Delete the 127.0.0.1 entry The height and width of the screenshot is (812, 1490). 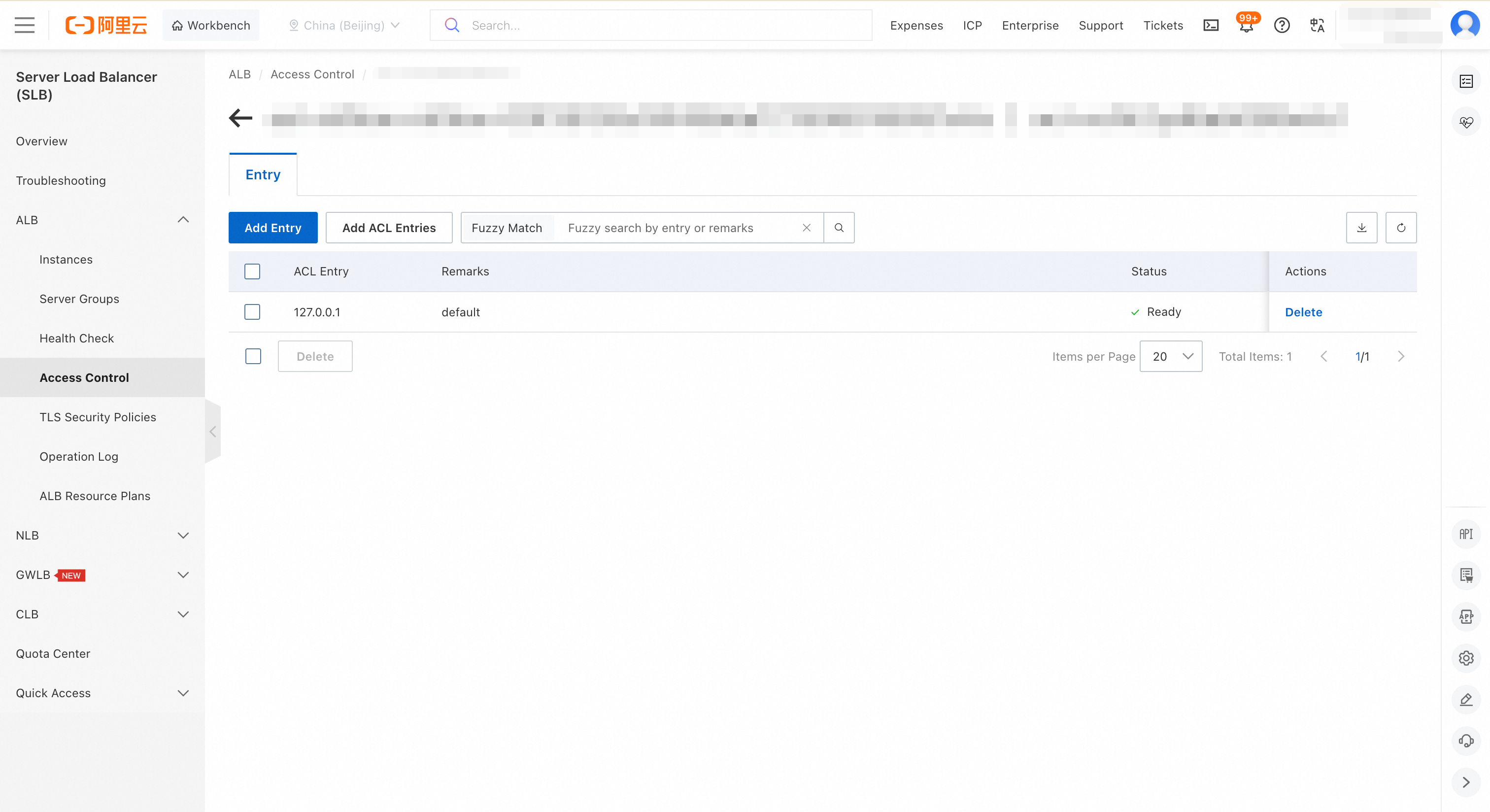1303,312
